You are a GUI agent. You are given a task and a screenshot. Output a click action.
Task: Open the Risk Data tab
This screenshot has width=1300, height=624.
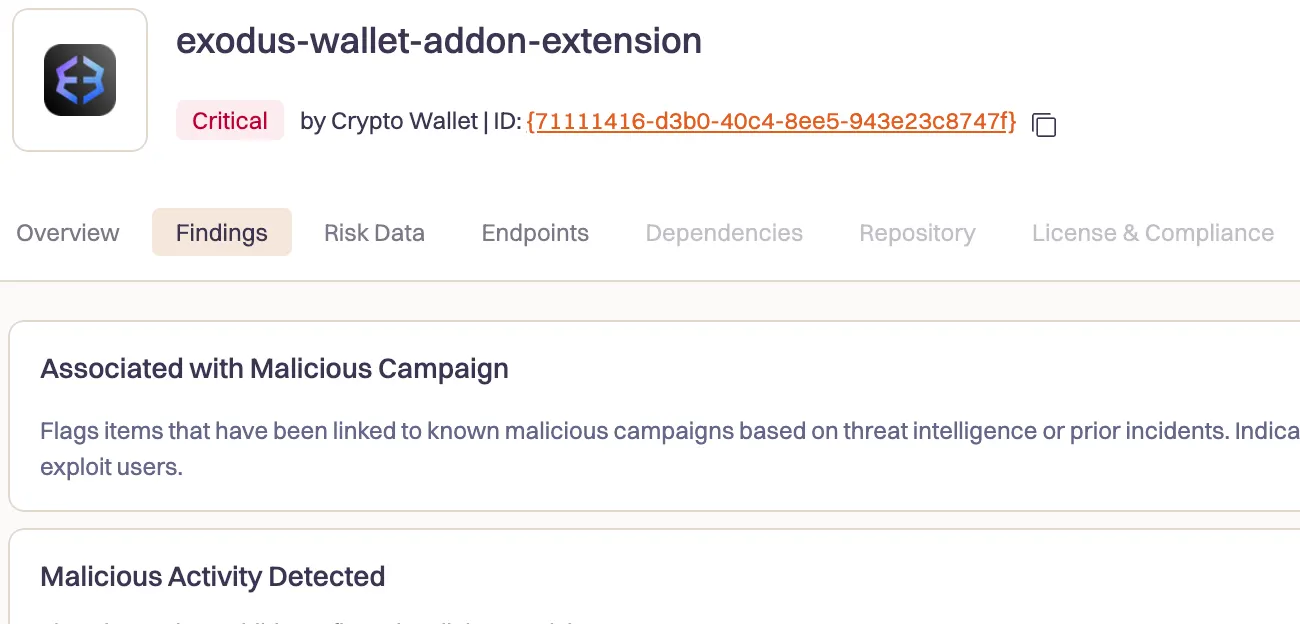coord(374,232)
